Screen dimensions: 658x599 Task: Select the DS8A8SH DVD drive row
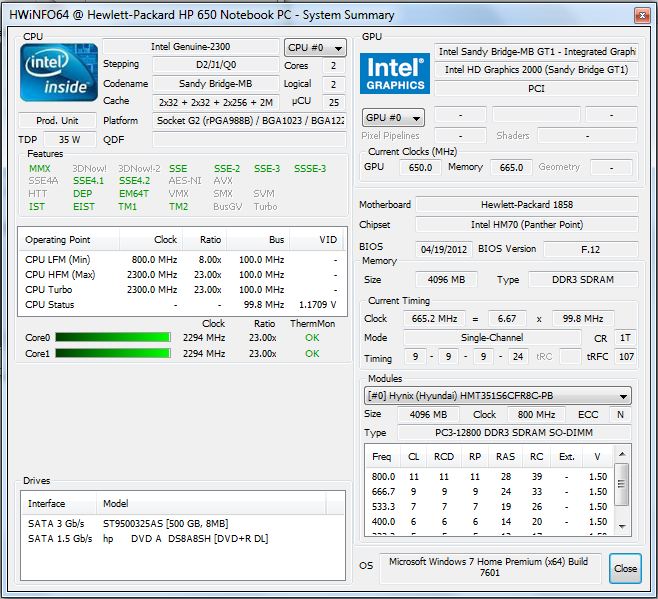(x=183, y=539)
